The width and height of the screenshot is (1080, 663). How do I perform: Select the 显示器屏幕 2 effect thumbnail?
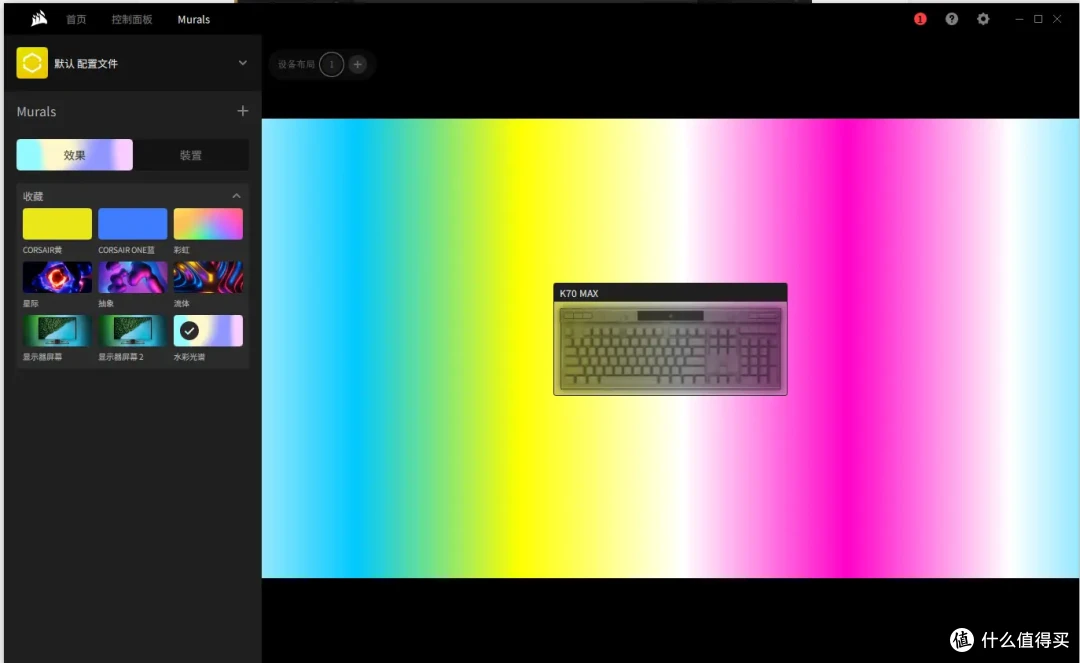point(132,330)
